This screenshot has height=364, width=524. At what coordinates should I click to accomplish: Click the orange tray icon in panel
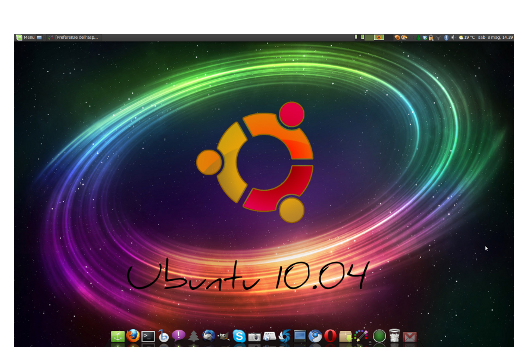397,37
